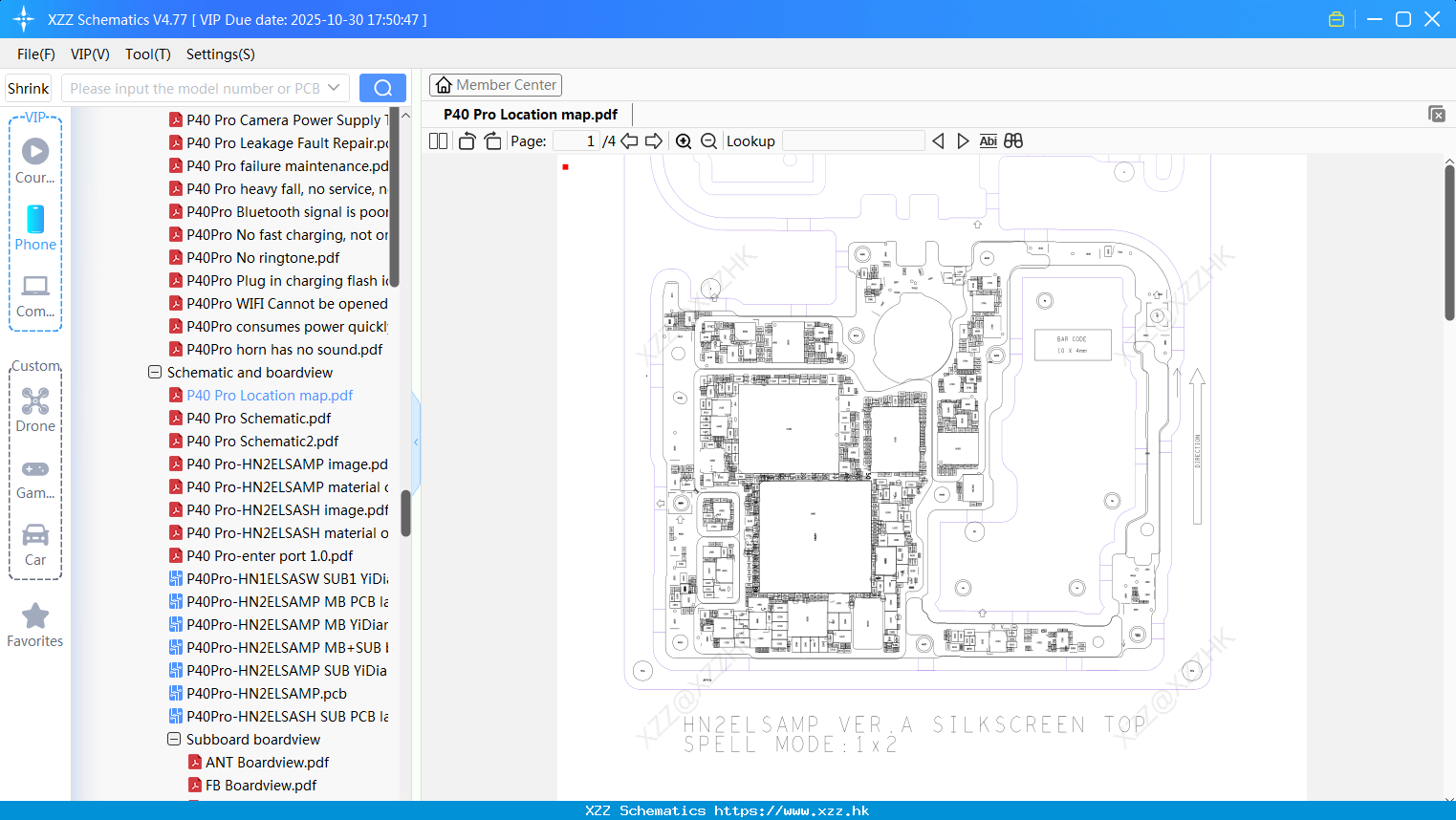
Task: Go to the next page arrow
Action: click(654, 141)
